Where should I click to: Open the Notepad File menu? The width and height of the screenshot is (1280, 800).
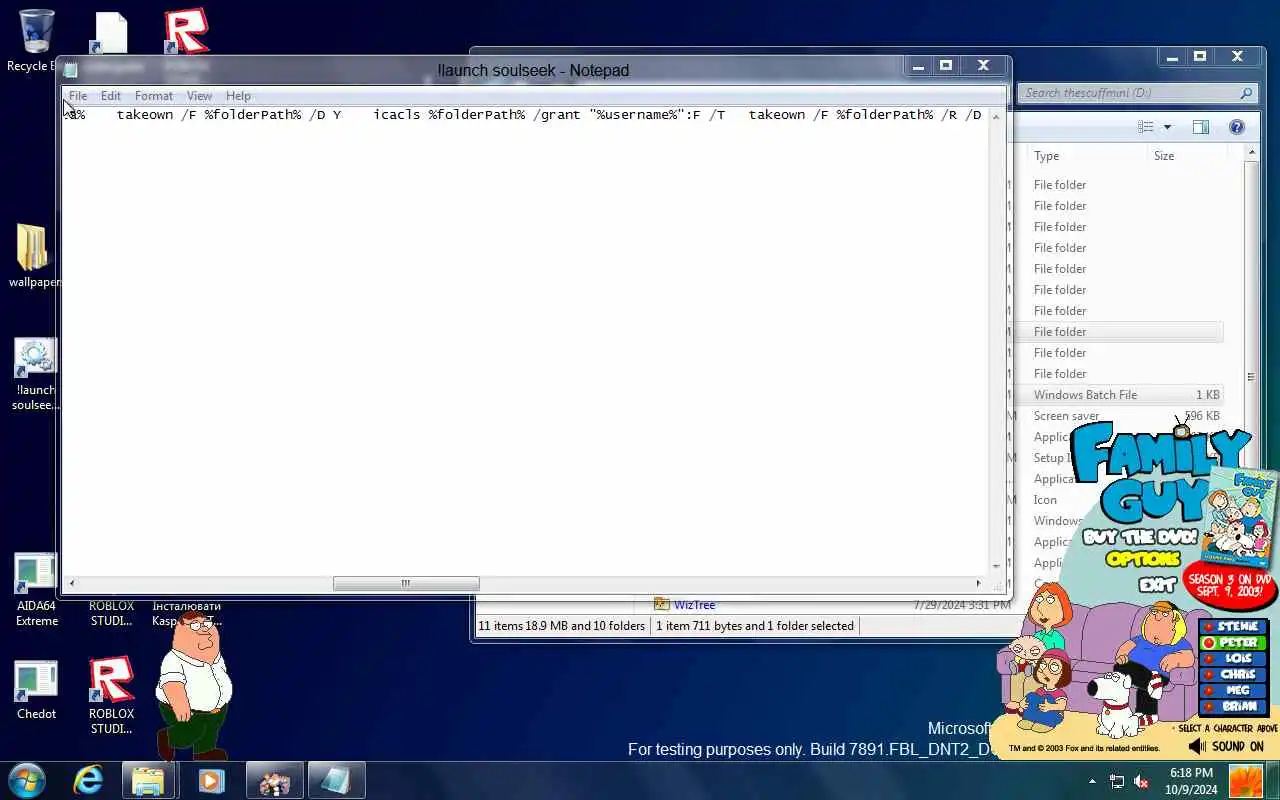coord(77,96)
